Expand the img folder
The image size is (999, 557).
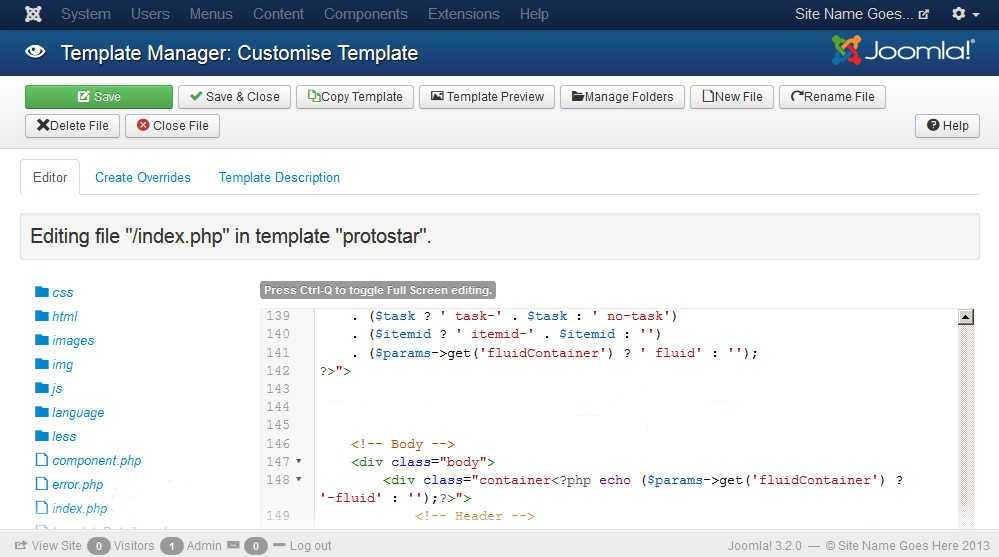click(x=55, y=365)
